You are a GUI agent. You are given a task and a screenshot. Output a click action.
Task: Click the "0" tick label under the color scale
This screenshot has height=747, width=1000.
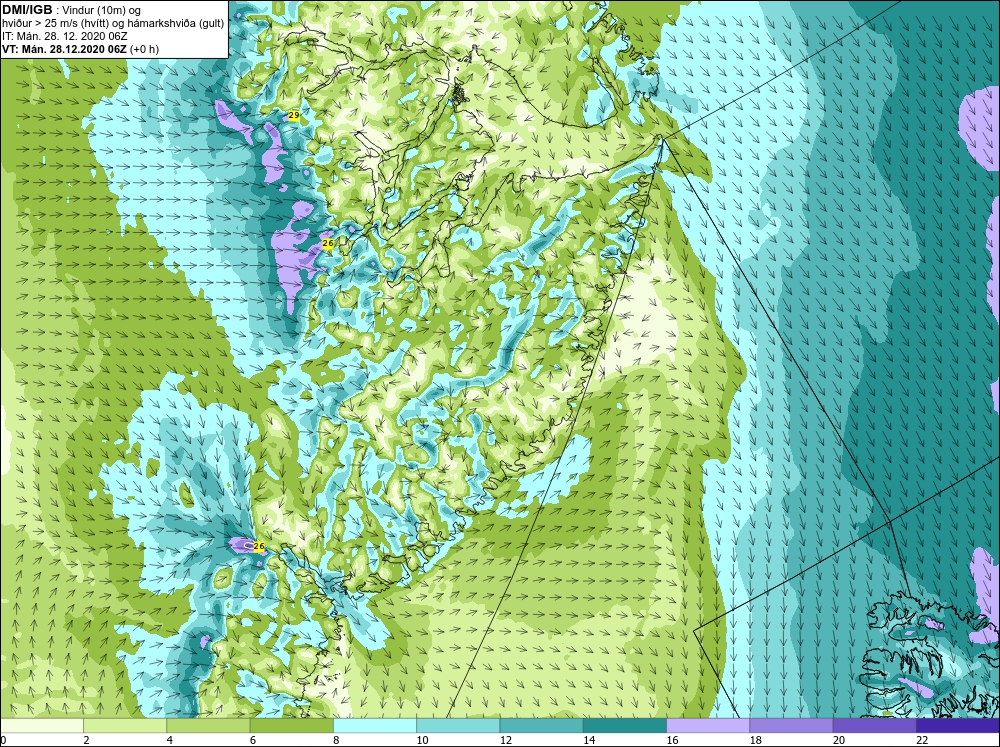pos(3,740)
